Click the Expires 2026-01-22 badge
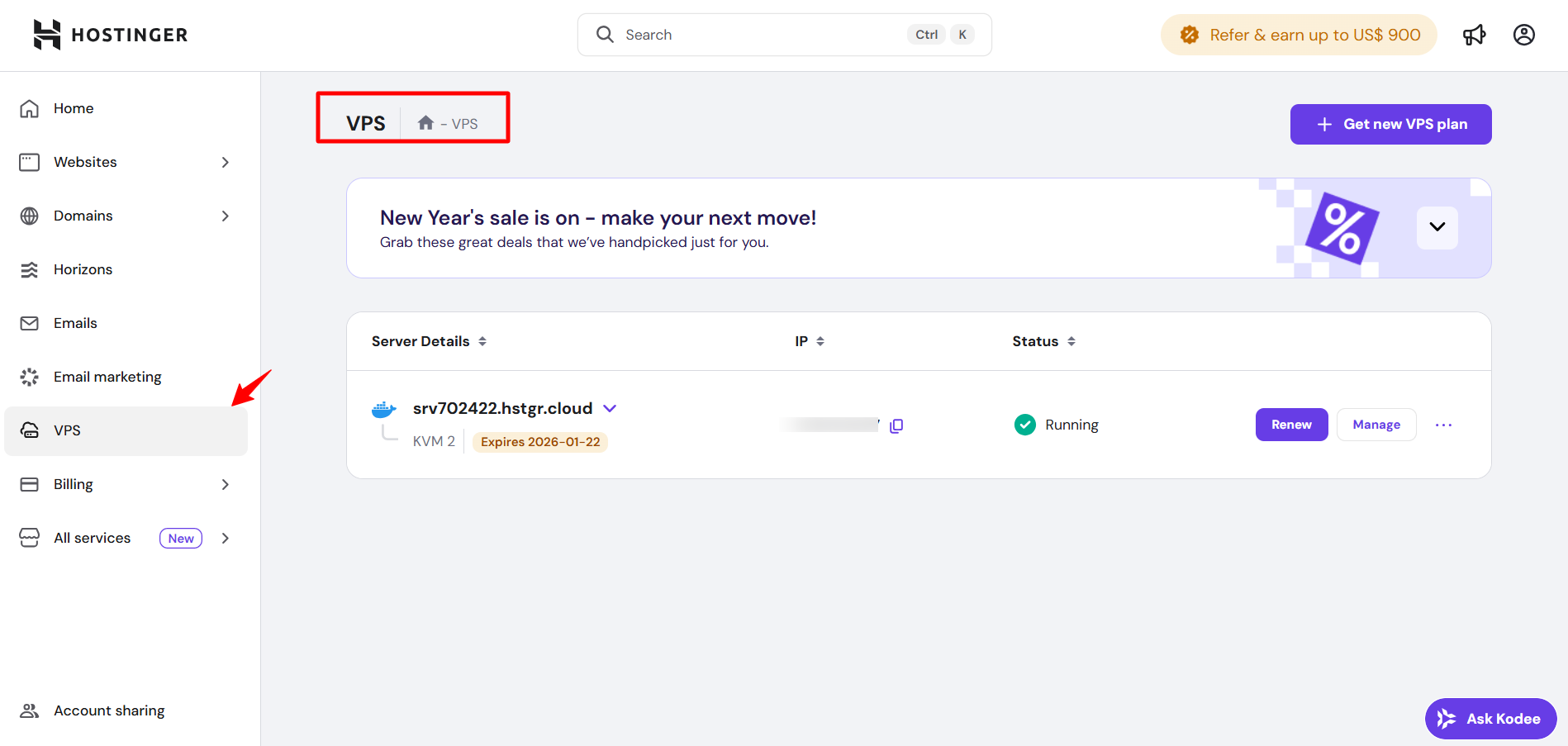1568x746 pixels. 540,442
